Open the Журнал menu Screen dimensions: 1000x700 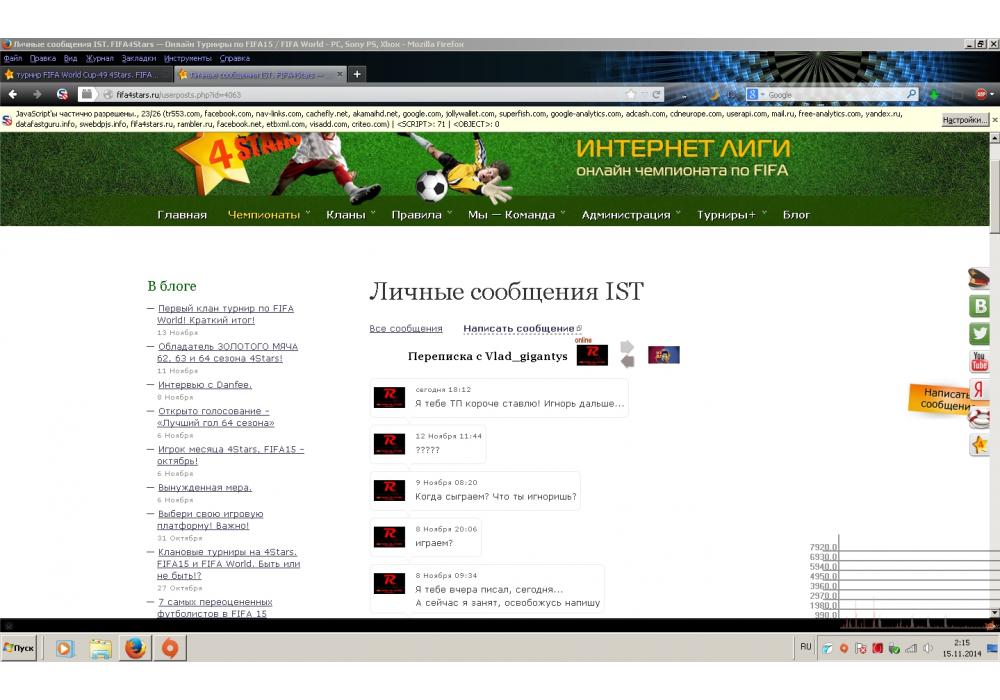99,58
